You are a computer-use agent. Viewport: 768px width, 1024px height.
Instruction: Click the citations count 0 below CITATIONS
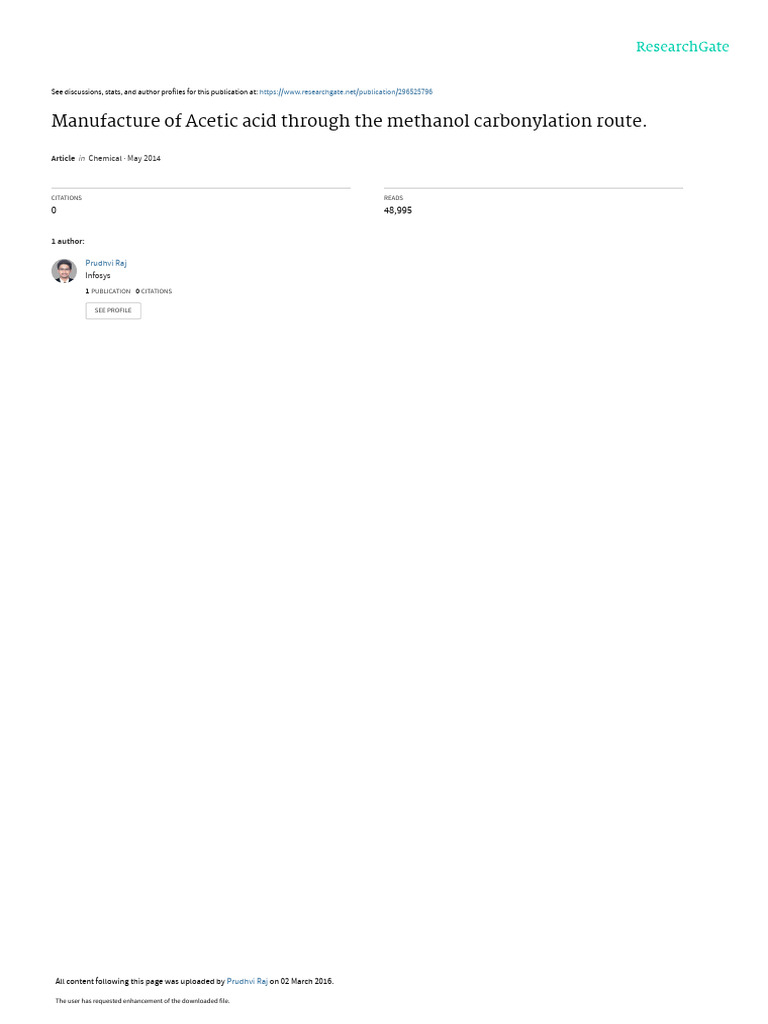tap(54, 210)
